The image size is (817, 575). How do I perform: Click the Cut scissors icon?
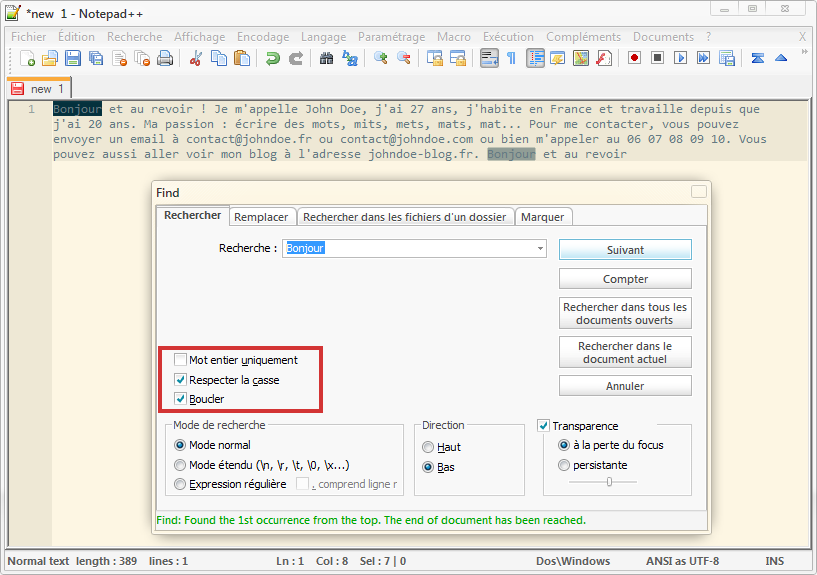195,58
